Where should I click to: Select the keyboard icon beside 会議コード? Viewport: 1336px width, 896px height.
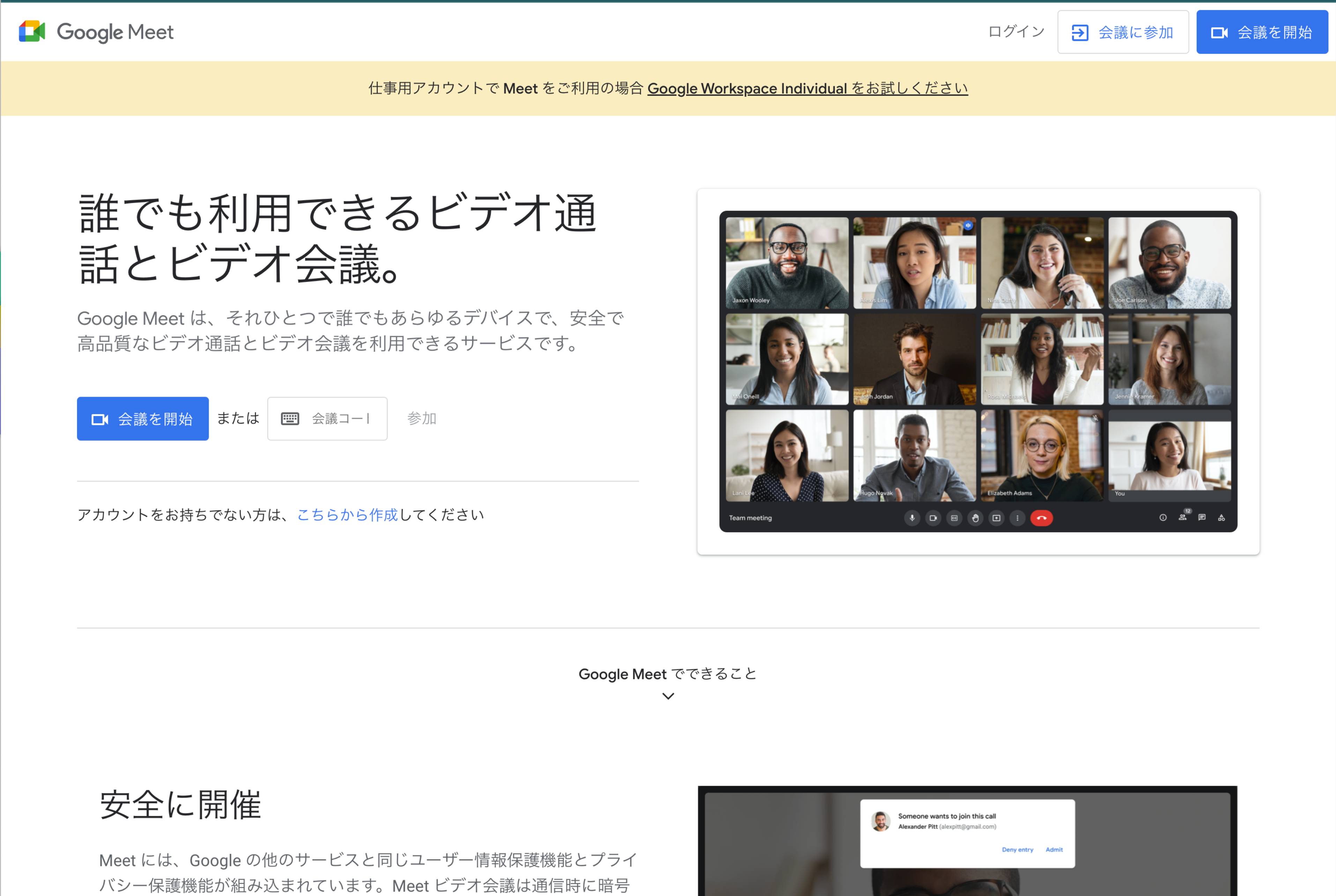[290, 418]
